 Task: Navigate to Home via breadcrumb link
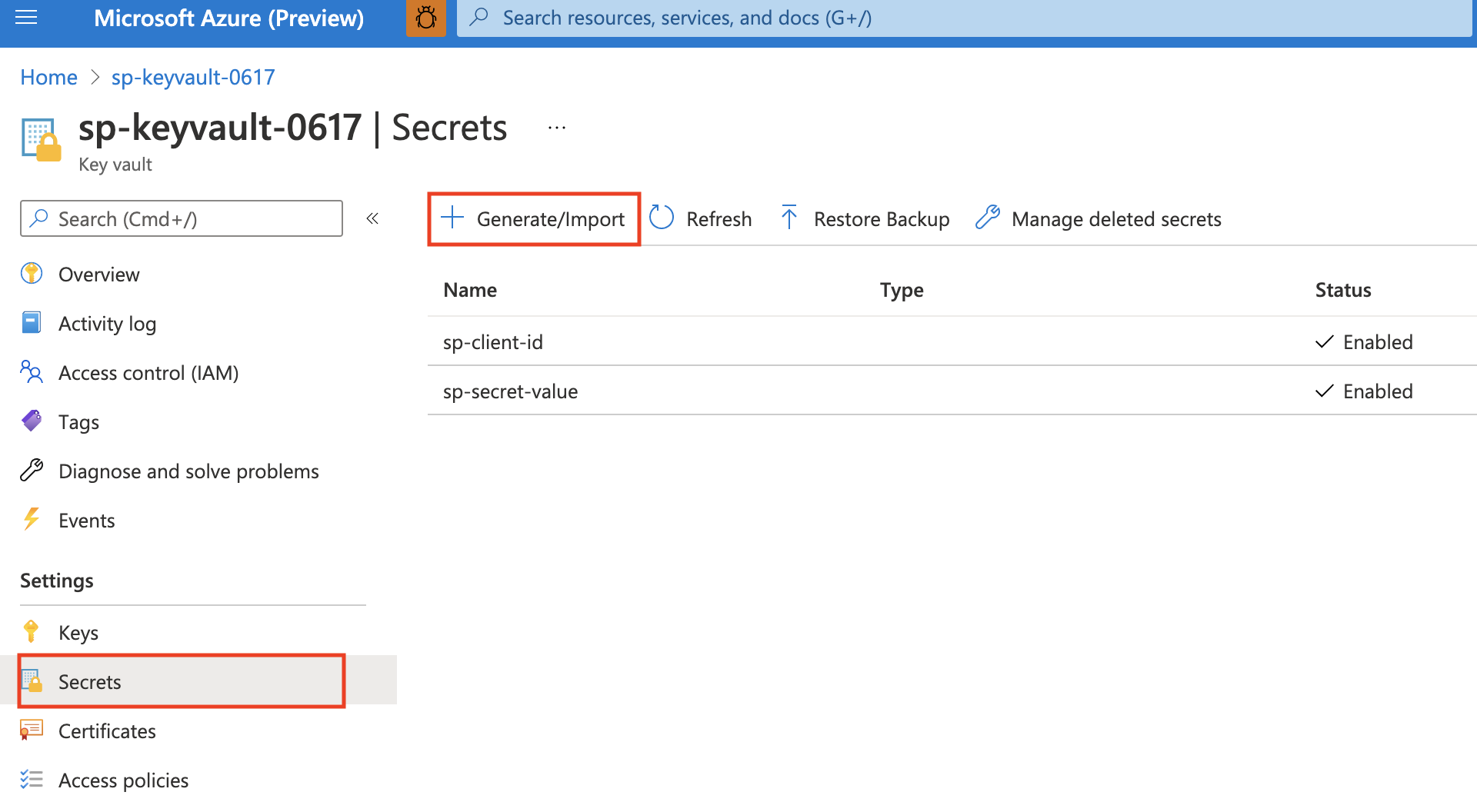pos(48,77)
